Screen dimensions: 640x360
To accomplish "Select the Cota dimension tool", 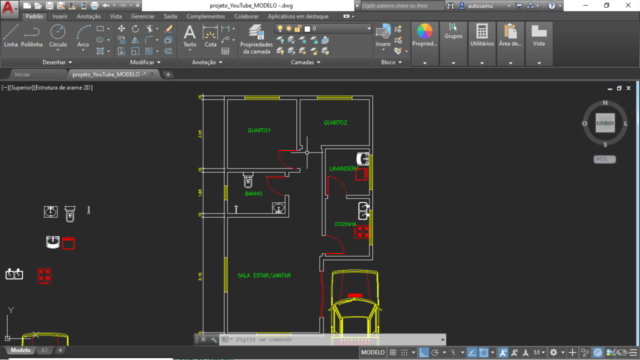I will click(x=210, y=36).
